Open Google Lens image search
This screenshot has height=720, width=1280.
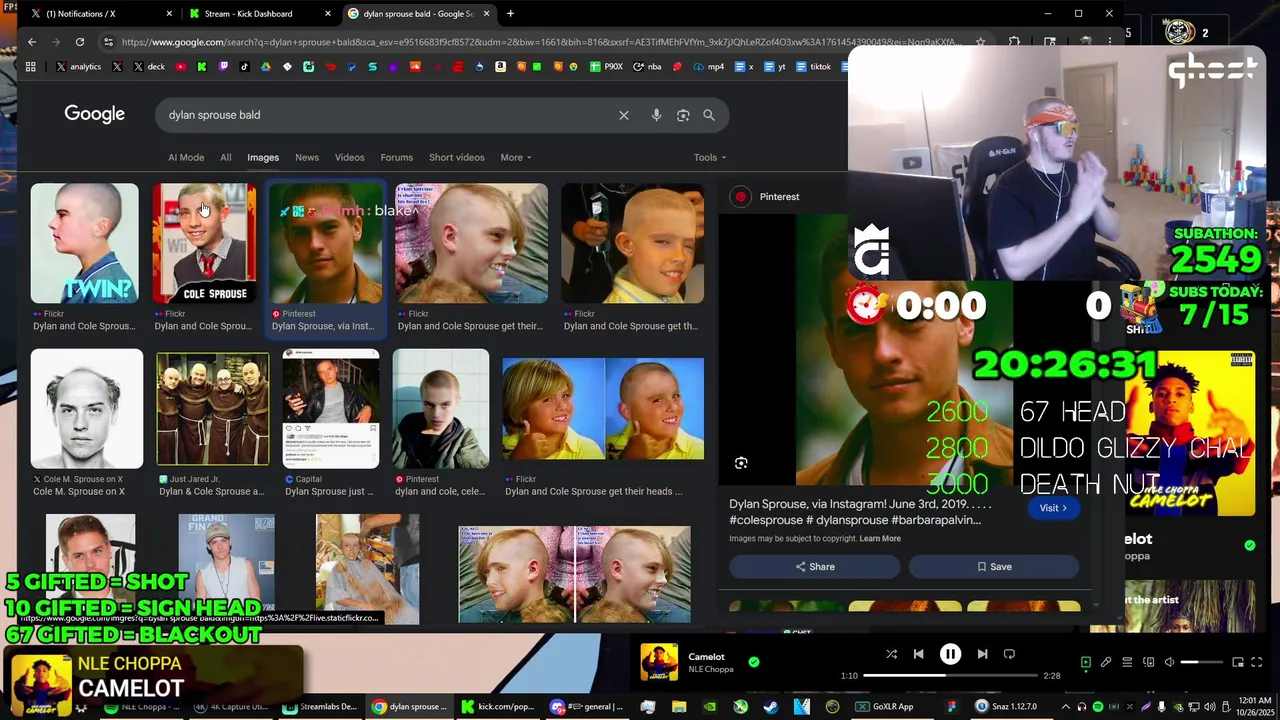pos(683,115)
